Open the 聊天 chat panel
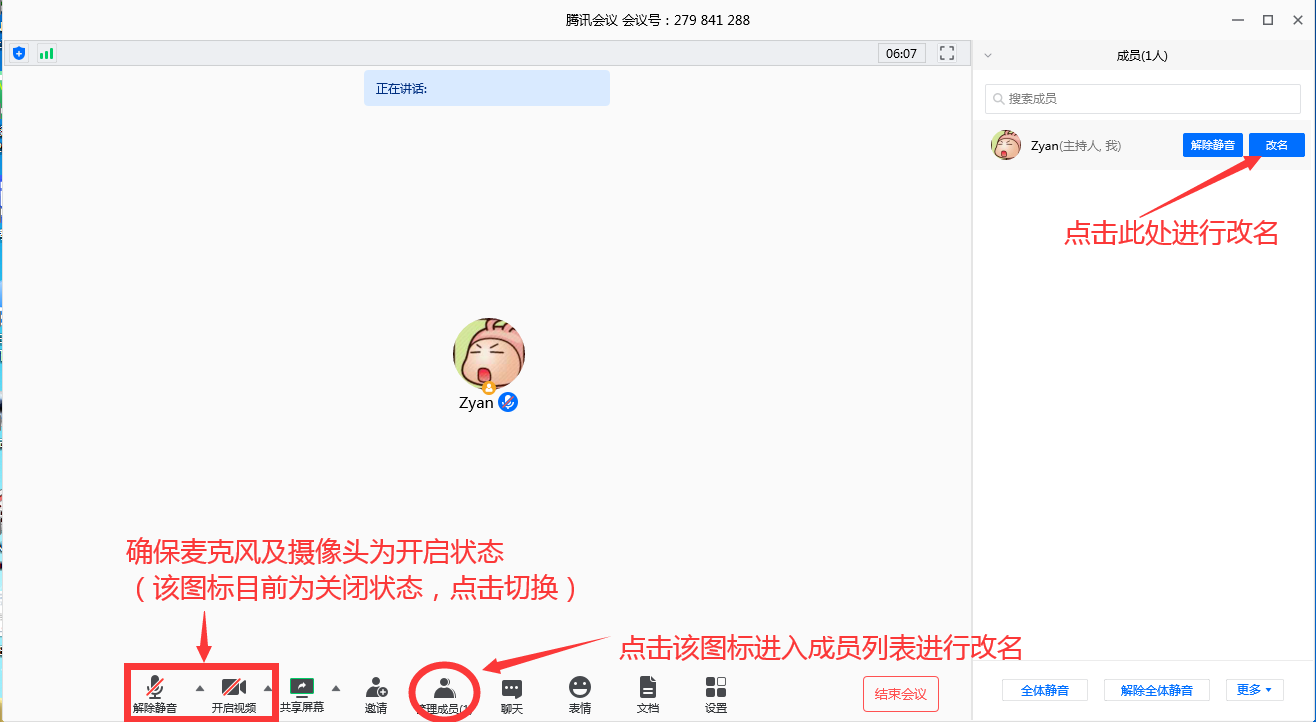Screen dimensions: 1316x722 coord(512,693)
